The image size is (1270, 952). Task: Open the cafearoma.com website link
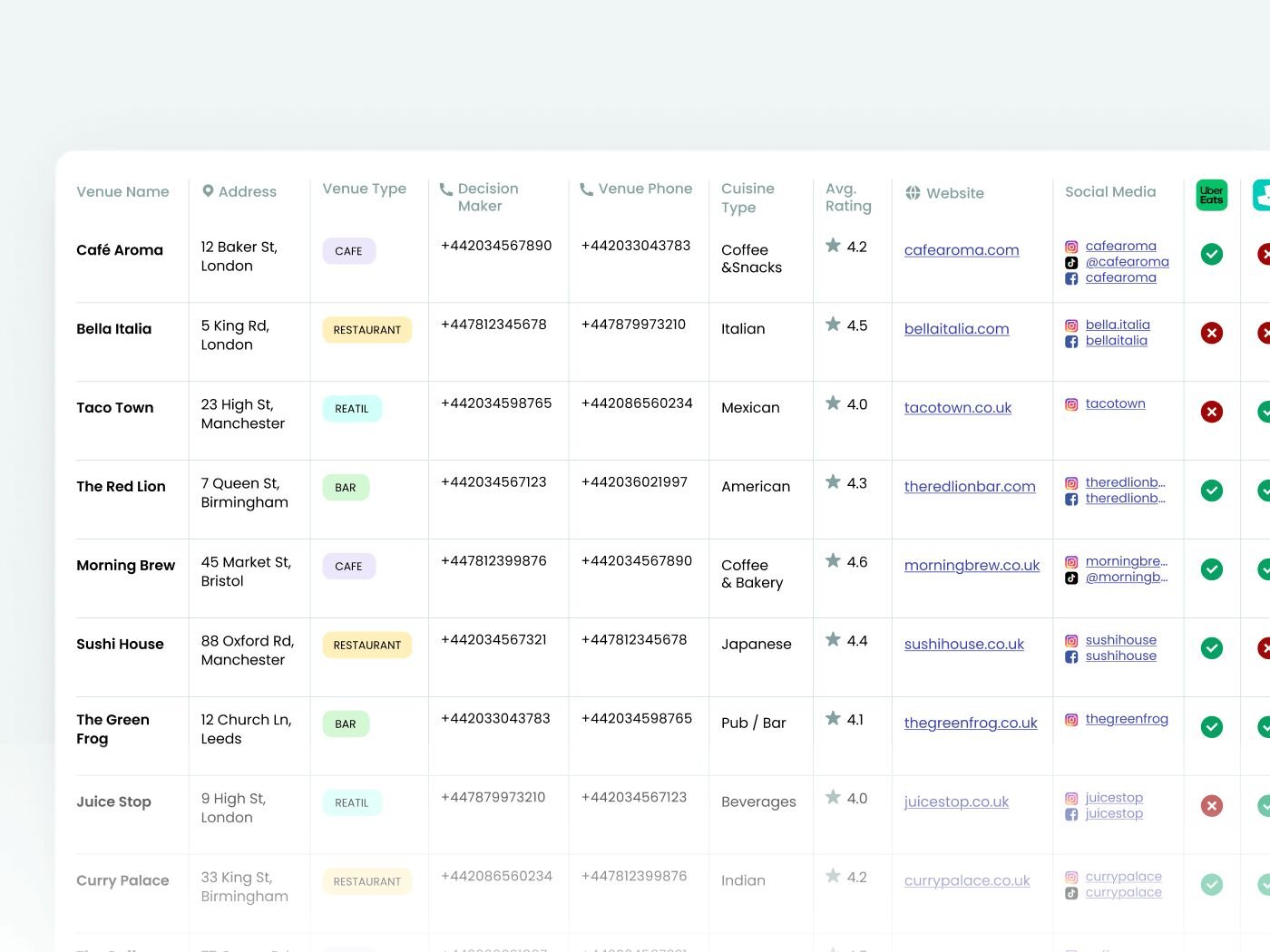[x=962, y=250]
